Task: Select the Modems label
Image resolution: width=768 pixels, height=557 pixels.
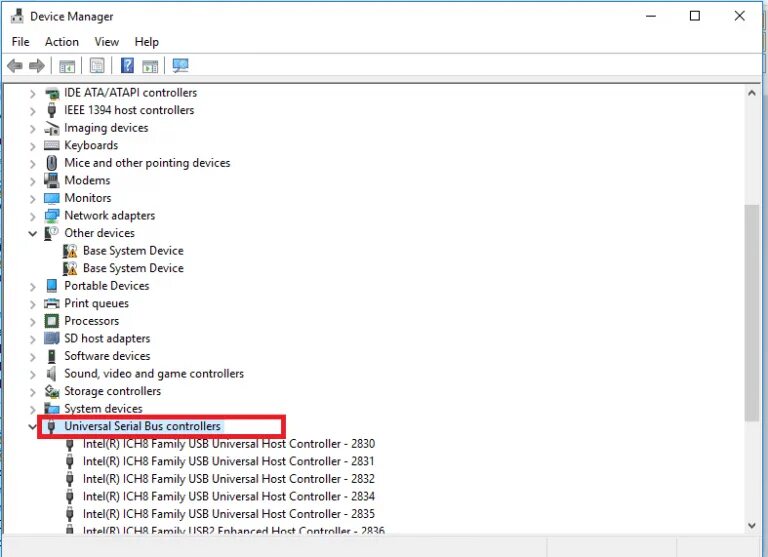Action: (x=87, y=181)
